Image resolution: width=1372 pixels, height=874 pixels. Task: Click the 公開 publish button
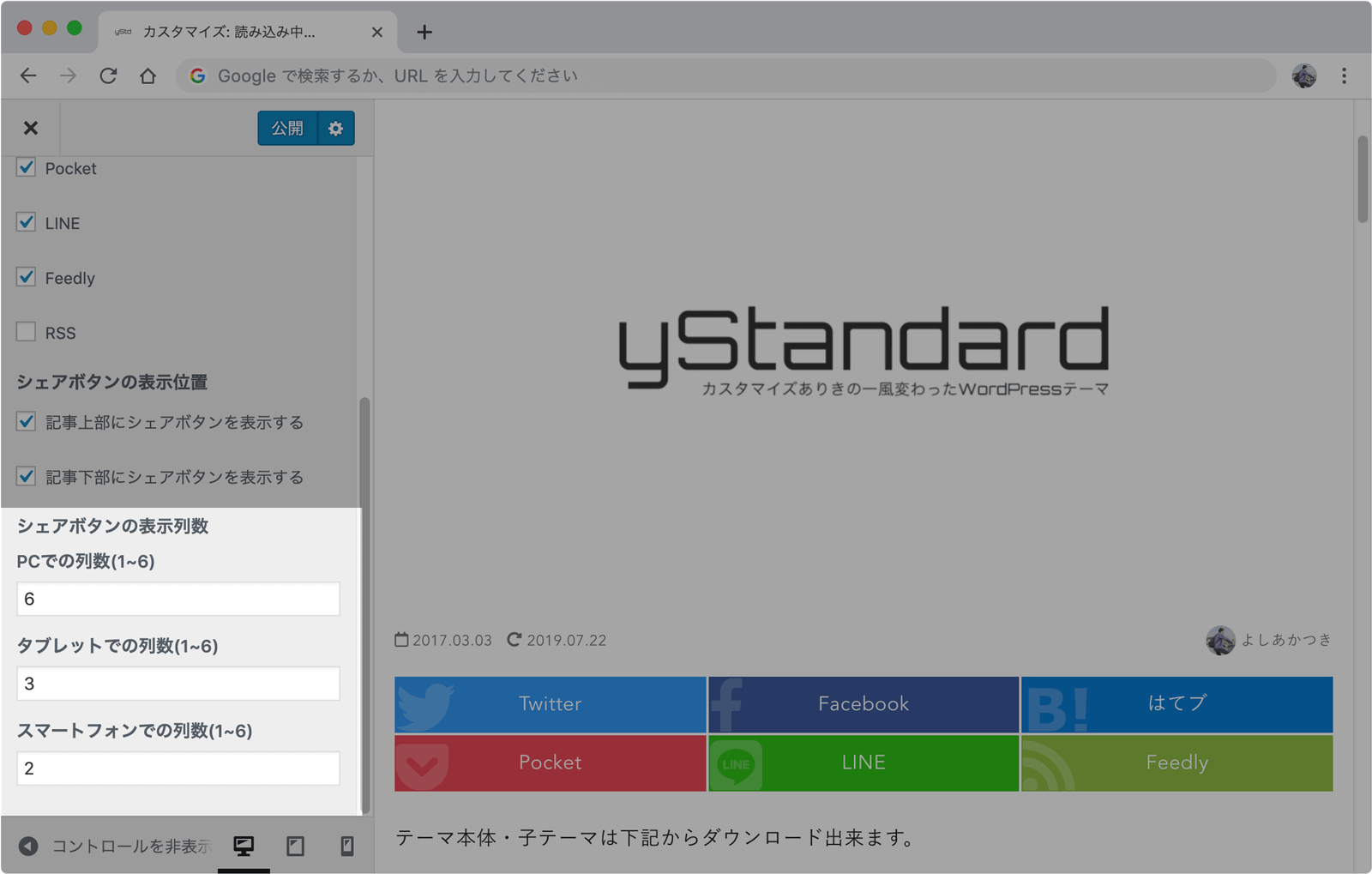point(287,128)
